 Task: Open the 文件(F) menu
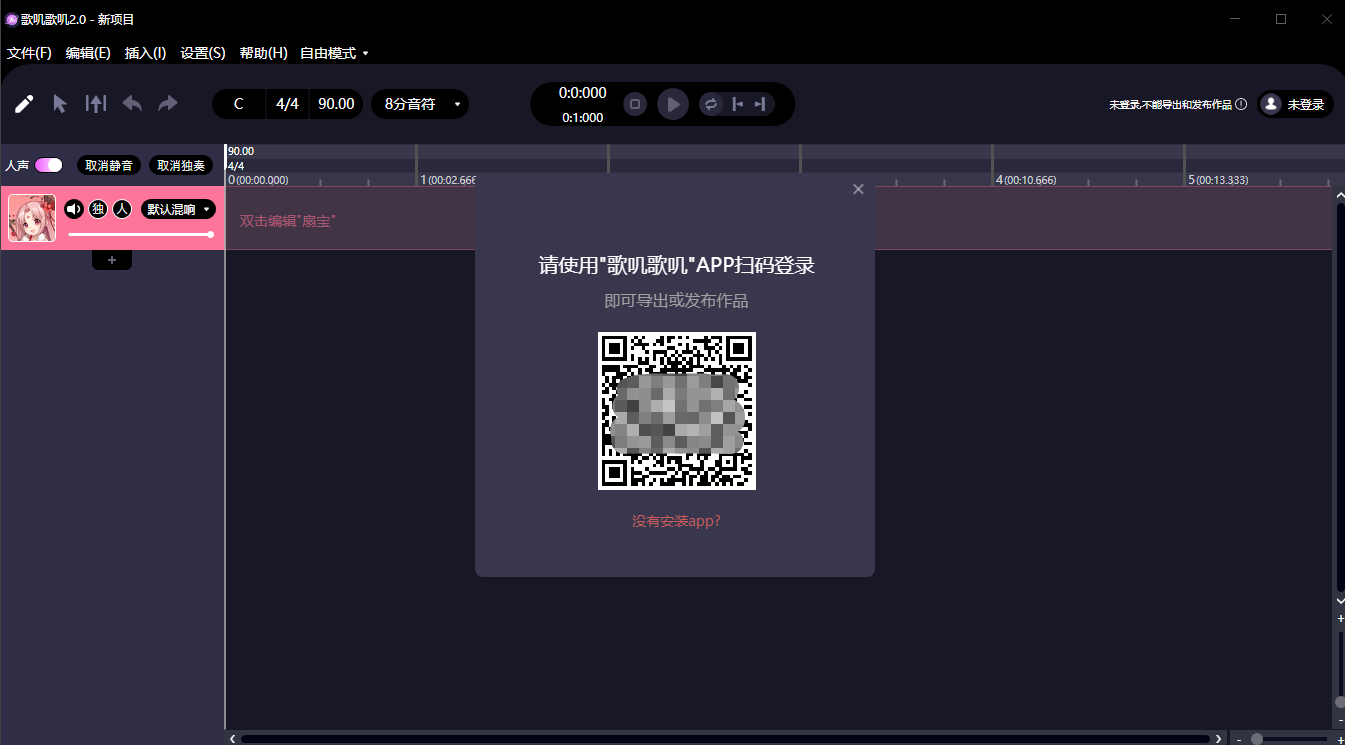(x=29, y=53)
